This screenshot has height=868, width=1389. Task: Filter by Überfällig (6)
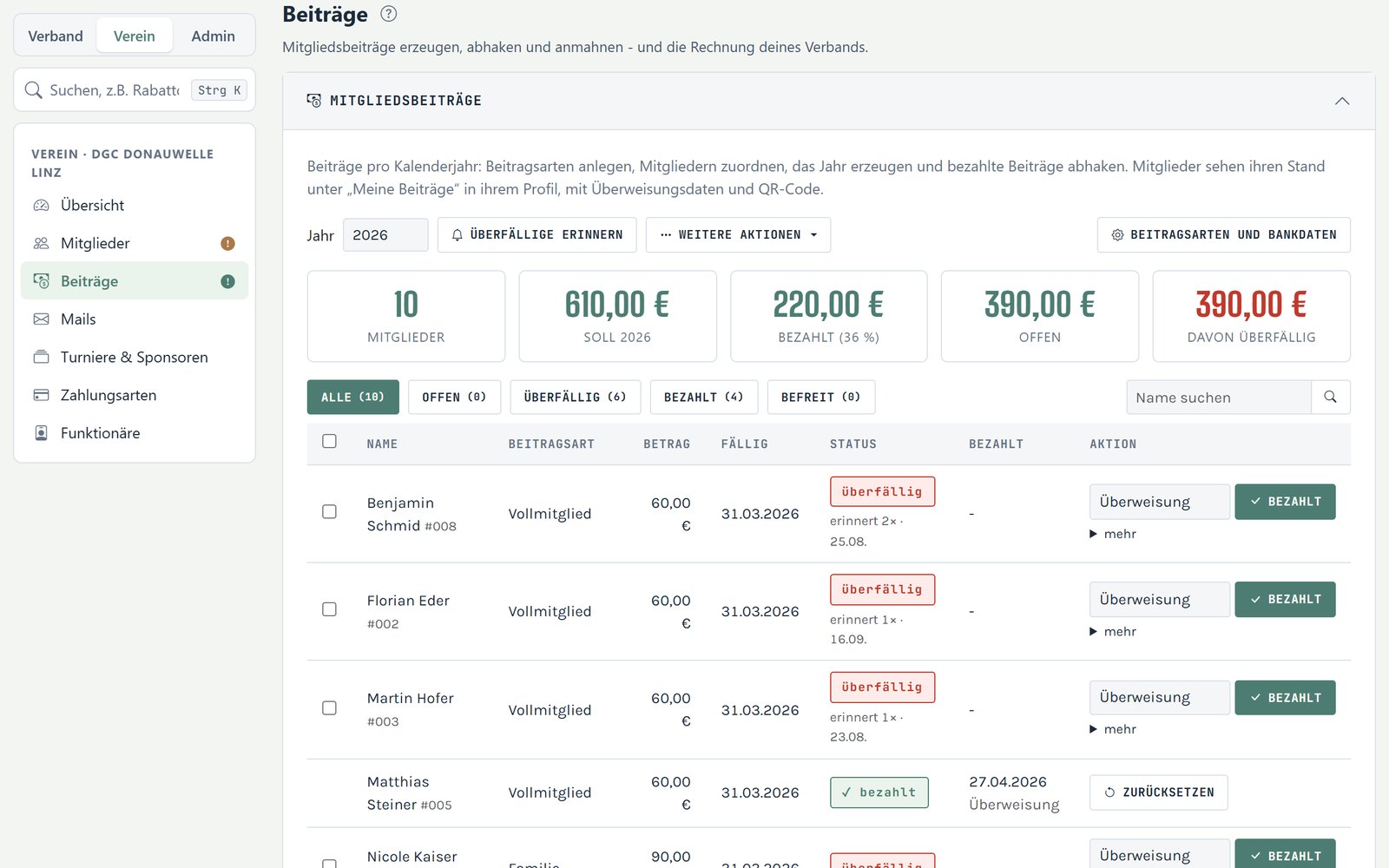coord(575,397)
